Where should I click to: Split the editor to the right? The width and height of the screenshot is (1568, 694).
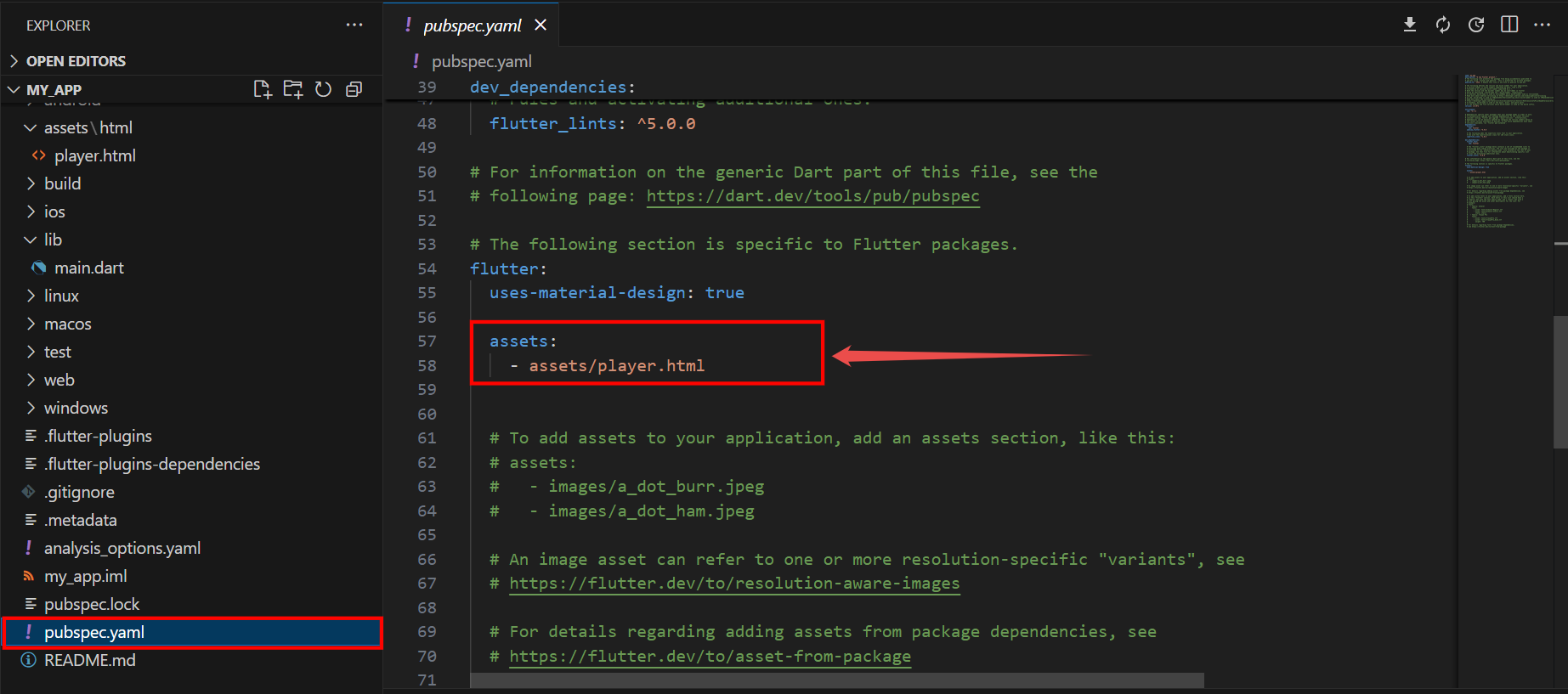click(1509, 25)
